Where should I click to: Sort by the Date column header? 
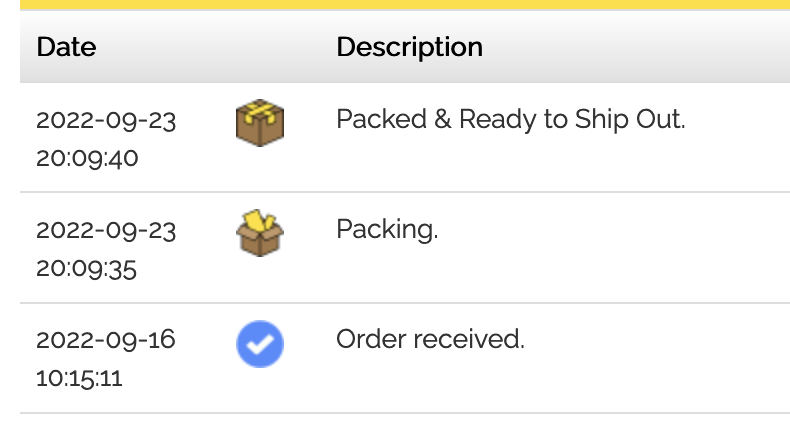coord(66,47)
